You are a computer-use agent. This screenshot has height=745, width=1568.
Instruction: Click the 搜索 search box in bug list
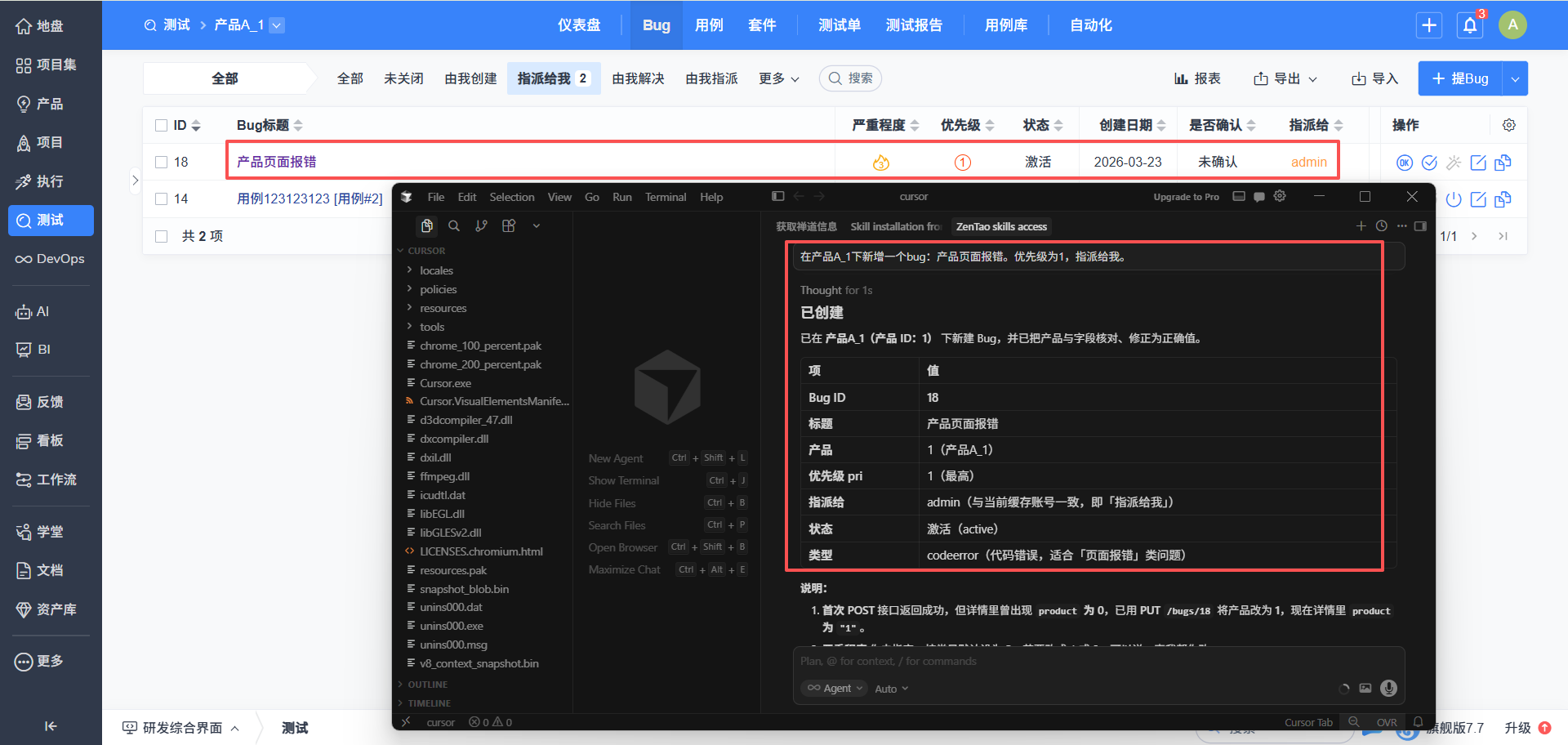click(850, 78)
